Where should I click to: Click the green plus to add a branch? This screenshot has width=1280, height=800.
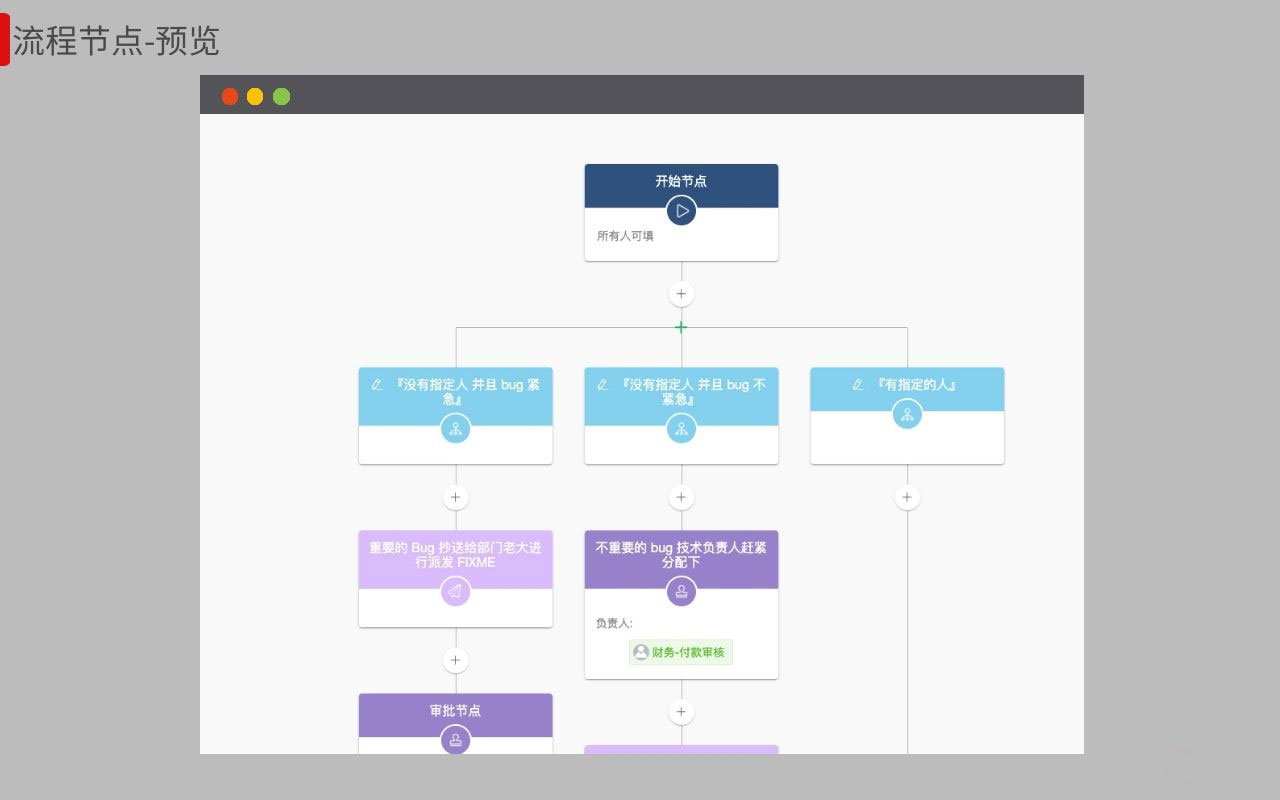tap(681, 327)
